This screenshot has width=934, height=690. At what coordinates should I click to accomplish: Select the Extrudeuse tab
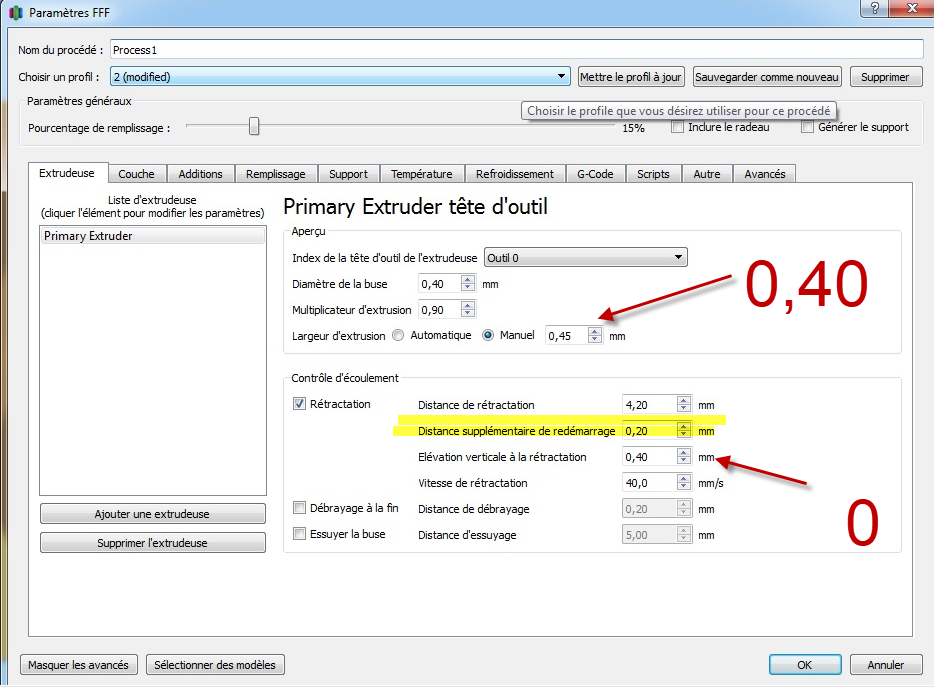click(67, 173)
